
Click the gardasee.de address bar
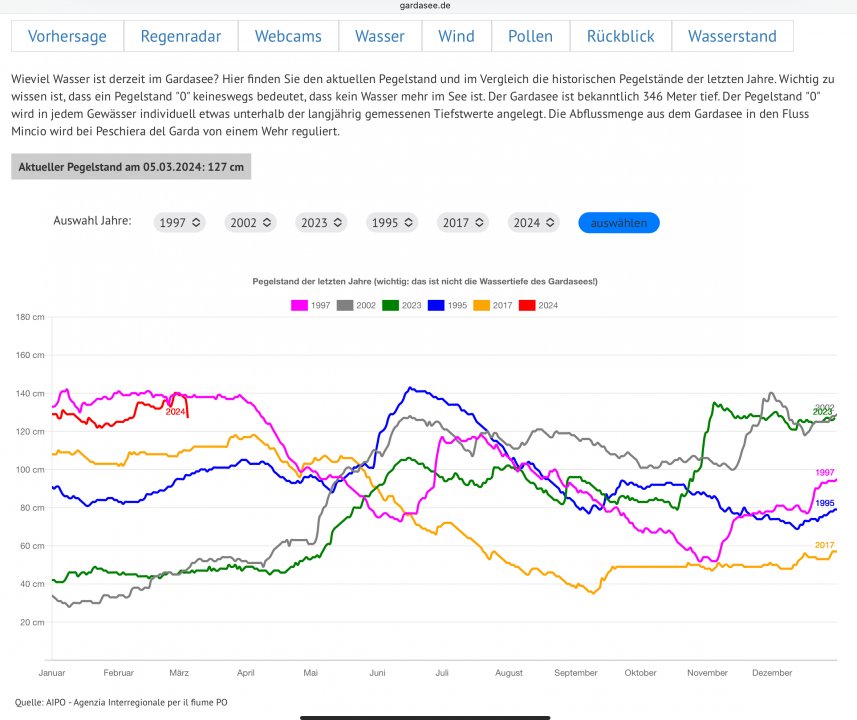tap(428, 6)
